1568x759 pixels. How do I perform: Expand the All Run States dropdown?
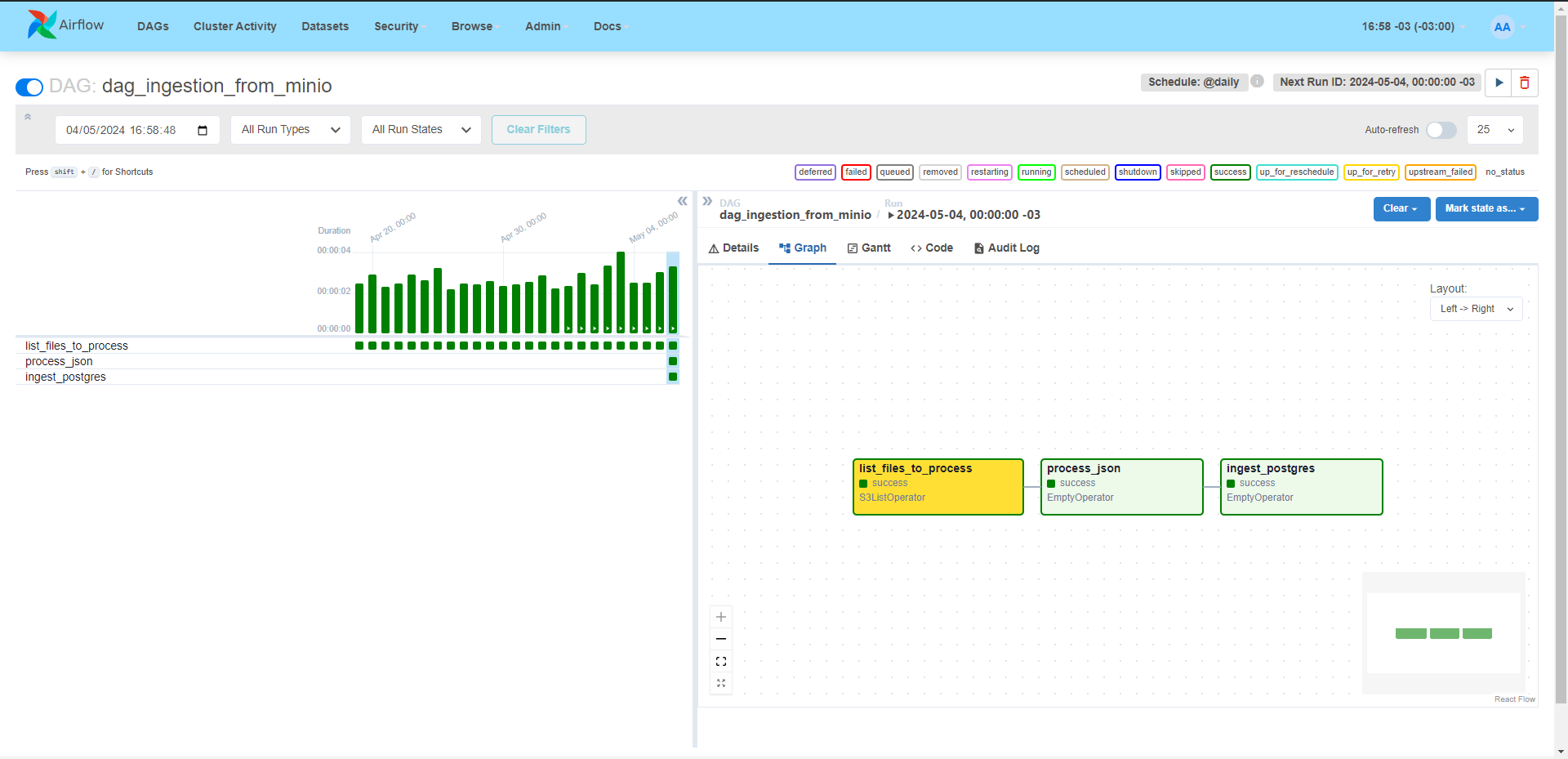421,130
